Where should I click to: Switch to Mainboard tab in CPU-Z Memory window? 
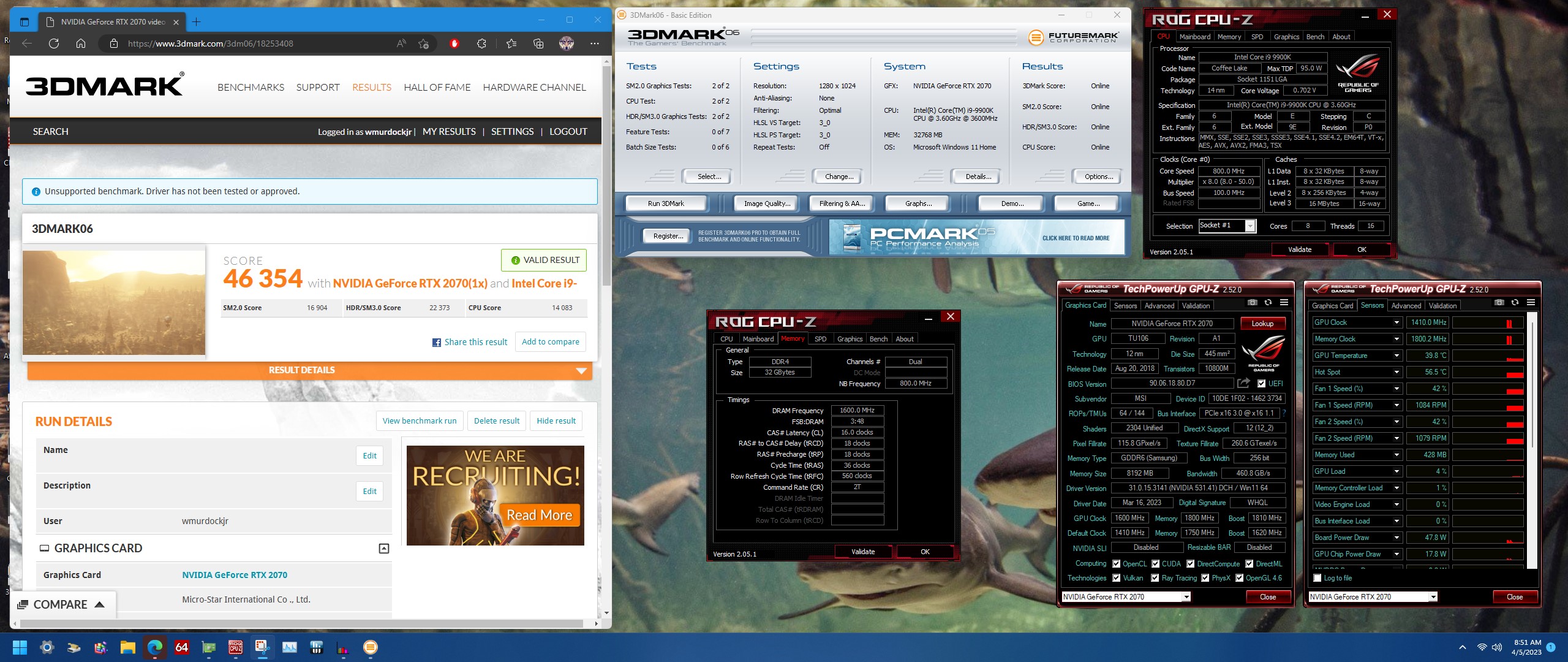758,339
